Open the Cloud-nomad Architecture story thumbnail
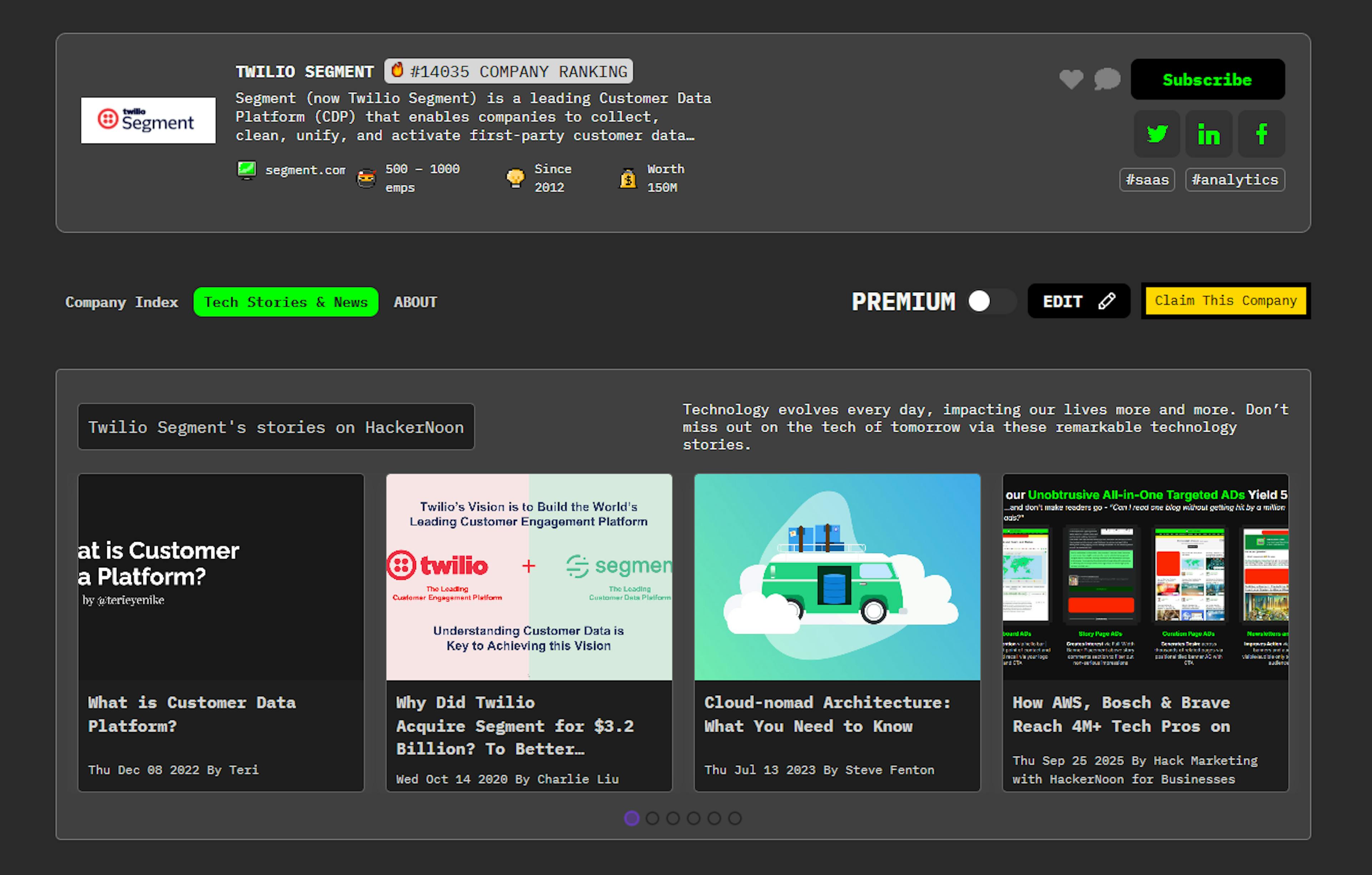The height and width of the screenshot is (875, 1372). 836,577
